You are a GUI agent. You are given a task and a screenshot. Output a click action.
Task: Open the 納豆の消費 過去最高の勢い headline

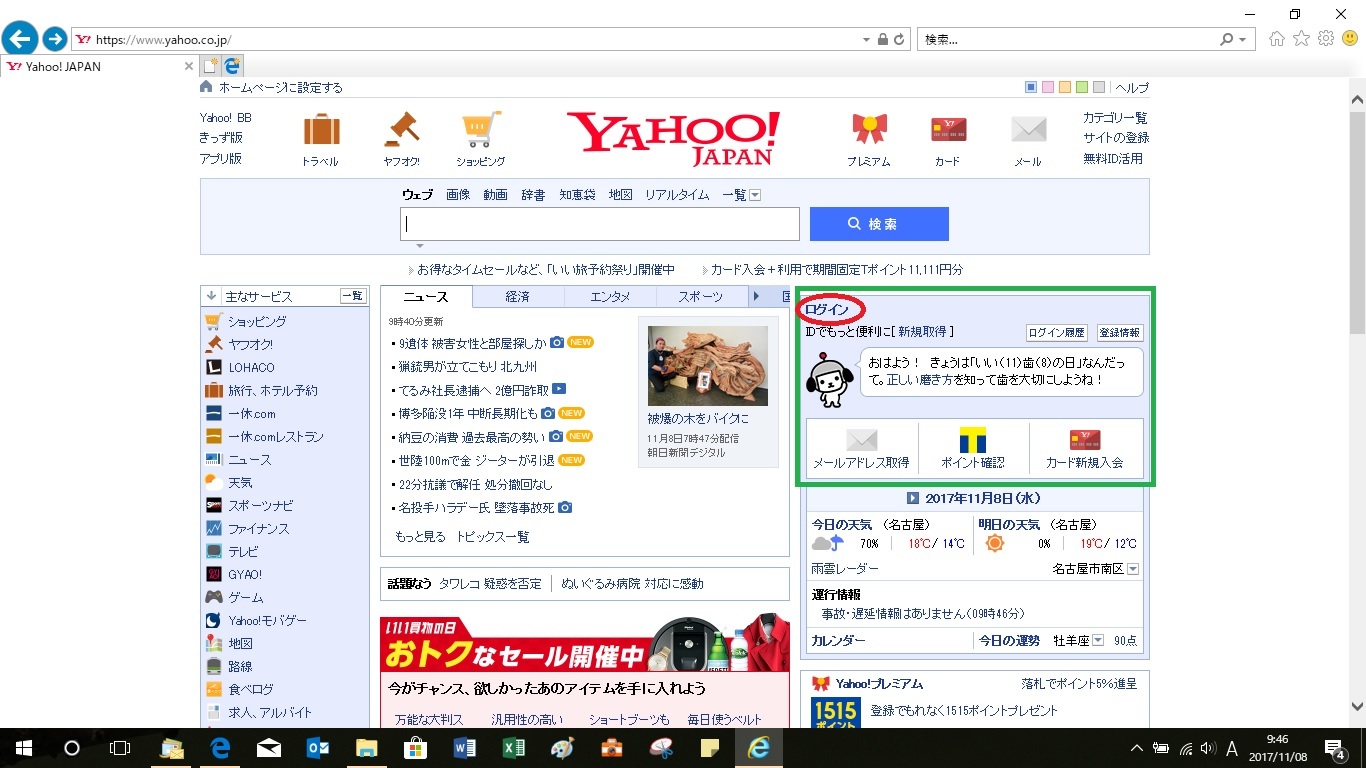[472, 436]
